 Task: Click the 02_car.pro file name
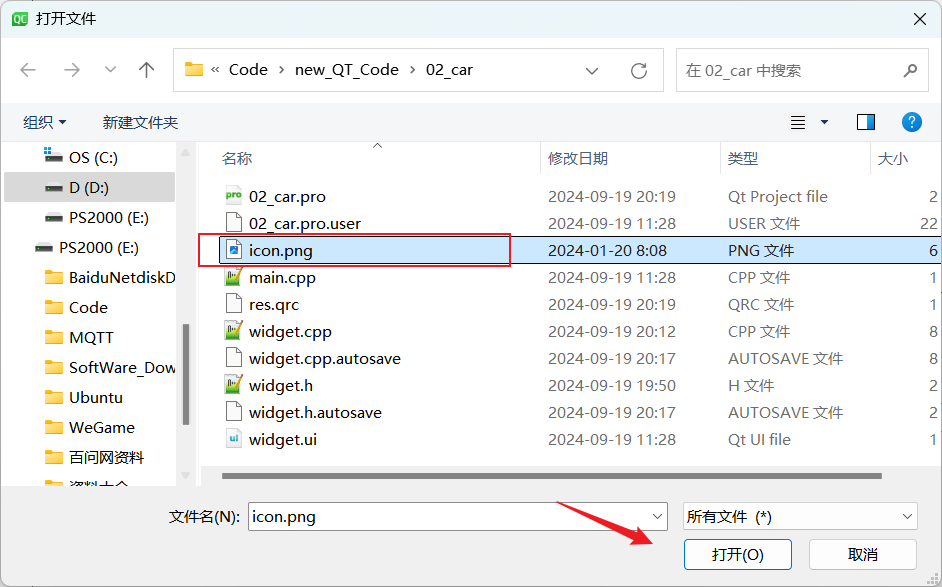[x=287, y=196]
